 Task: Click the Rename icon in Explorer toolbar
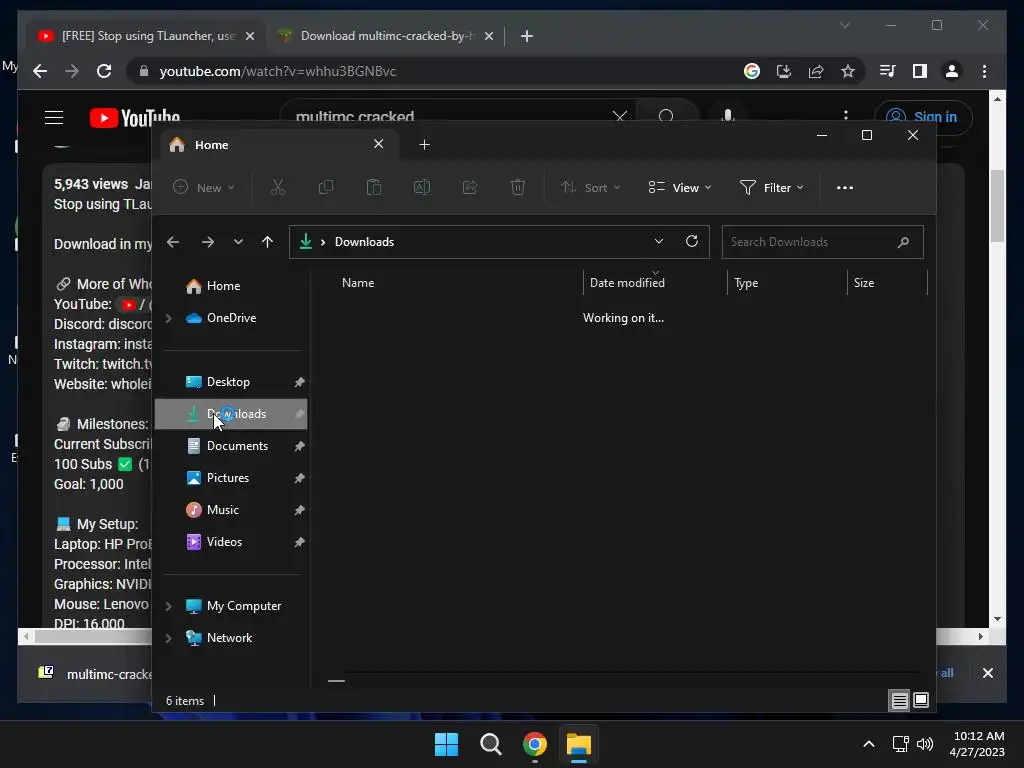422,187
